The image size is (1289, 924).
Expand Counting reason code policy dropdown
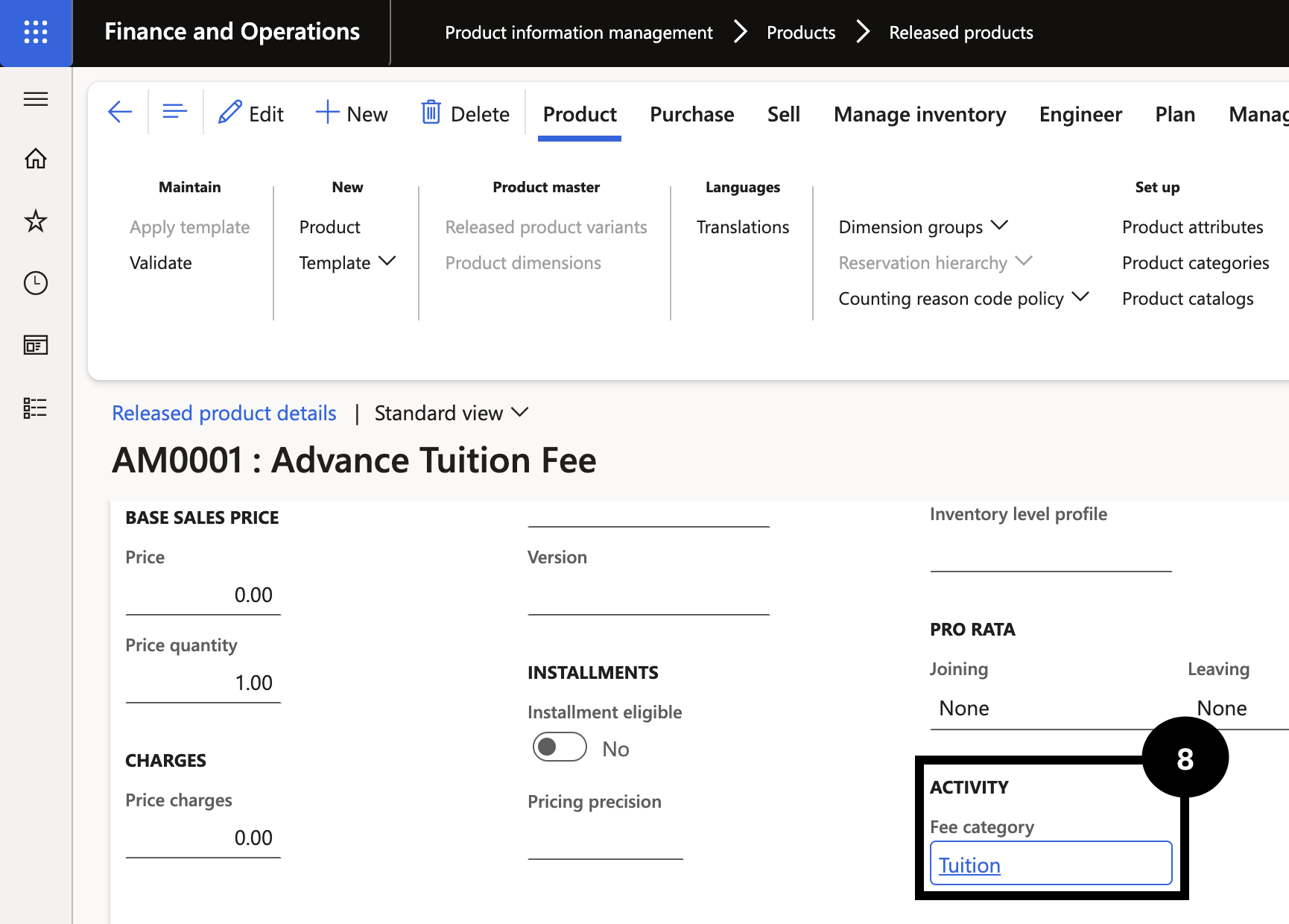click(963, 299)
